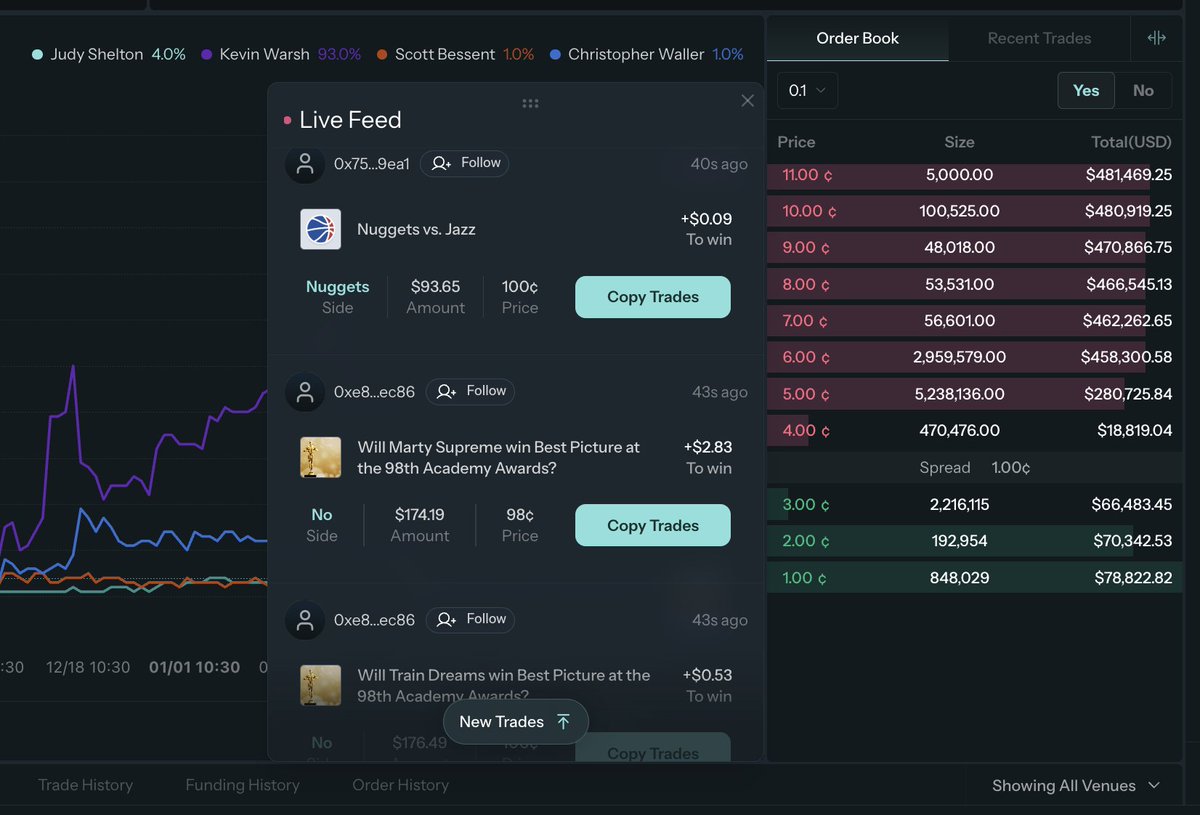
Task: Click the Oscar trophy icon for Marty Supreme
Action: pyautogui.click(x=320, y=457)
